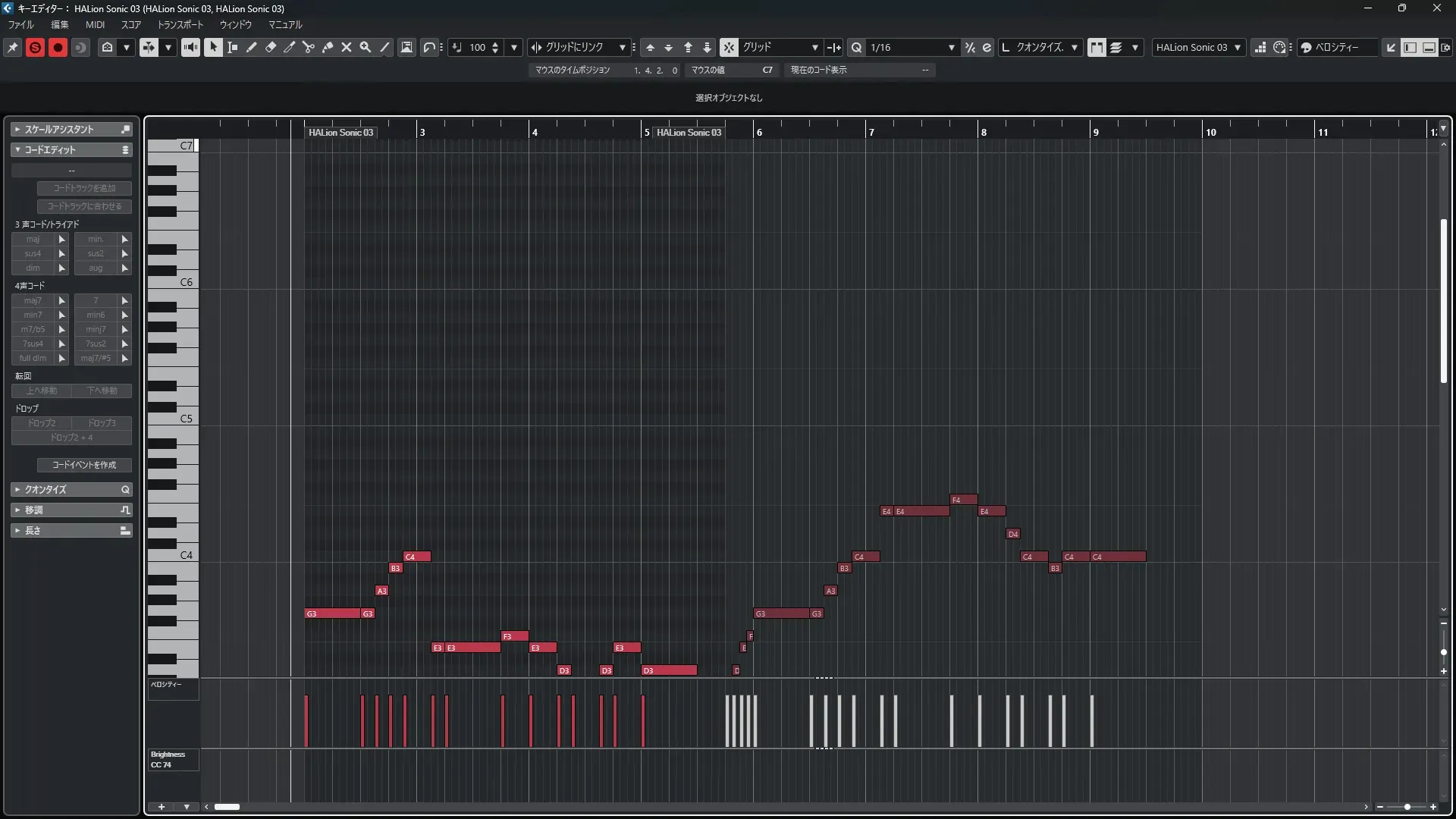Open the トランスポート menu
Viewport: 1456px width, 819px height.
[x=180, y=24]
